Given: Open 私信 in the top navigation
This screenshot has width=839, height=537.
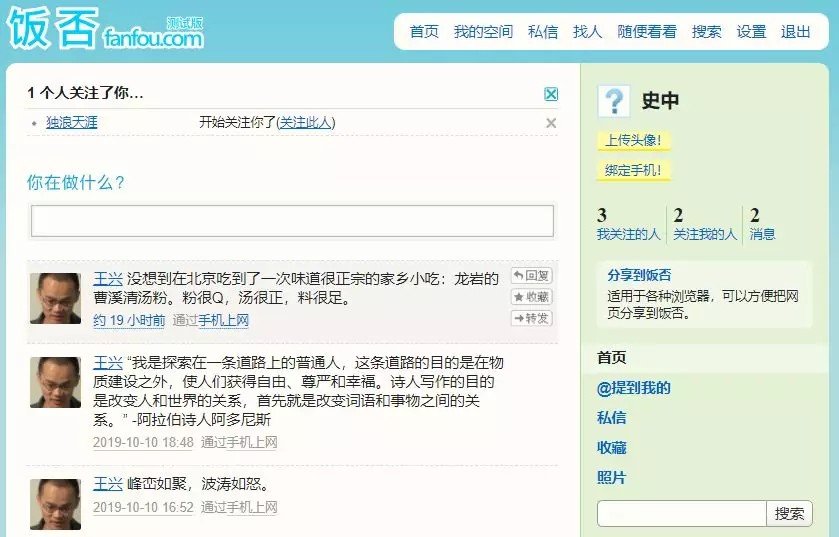Looking at the screenshot, I should (543, 32).
